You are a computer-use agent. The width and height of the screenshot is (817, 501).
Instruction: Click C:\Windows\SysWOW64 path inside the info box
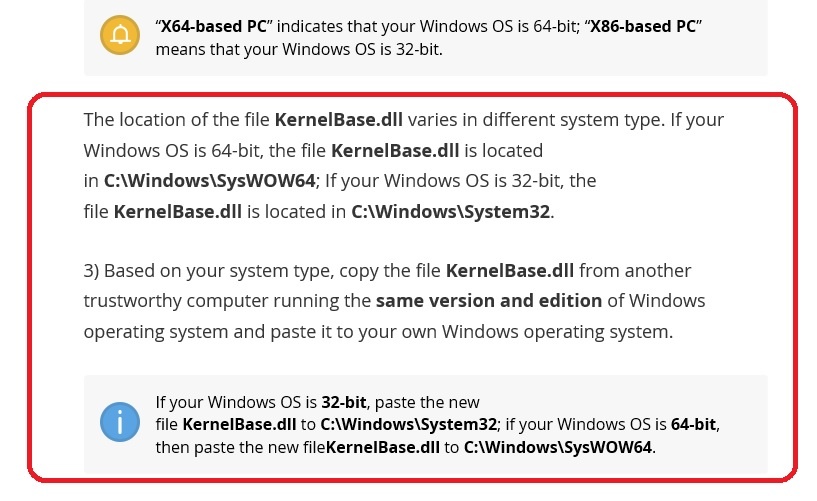(558, 447)
